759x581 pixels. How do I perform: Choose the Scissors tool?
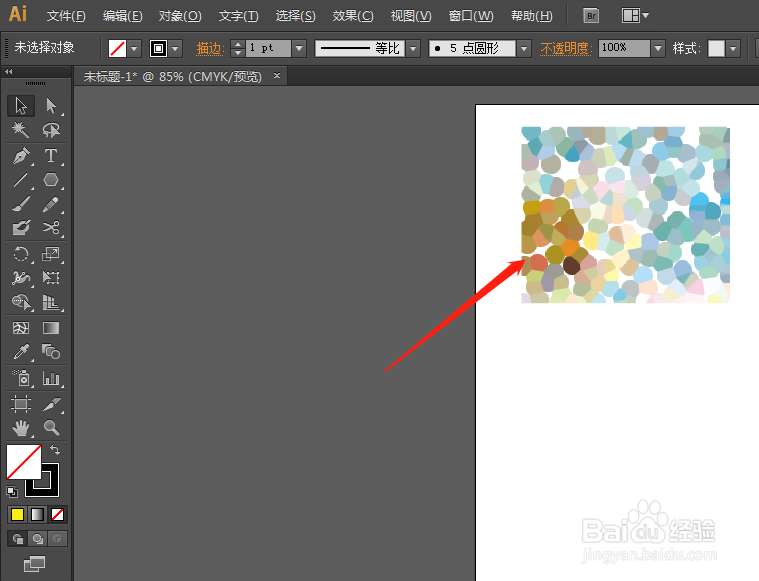(x=51, y=228)
